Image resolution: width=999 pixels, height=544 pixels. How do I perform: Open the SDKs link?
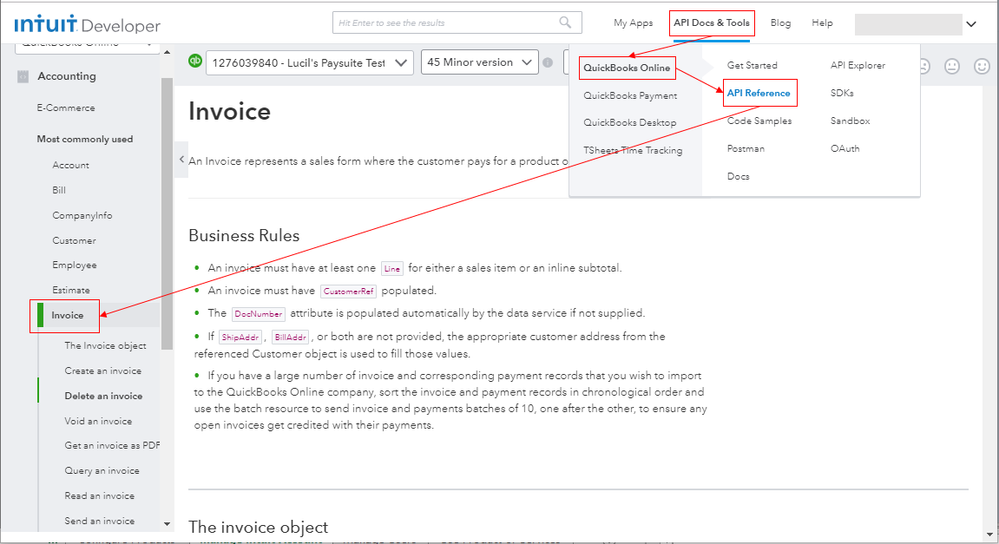842,93
